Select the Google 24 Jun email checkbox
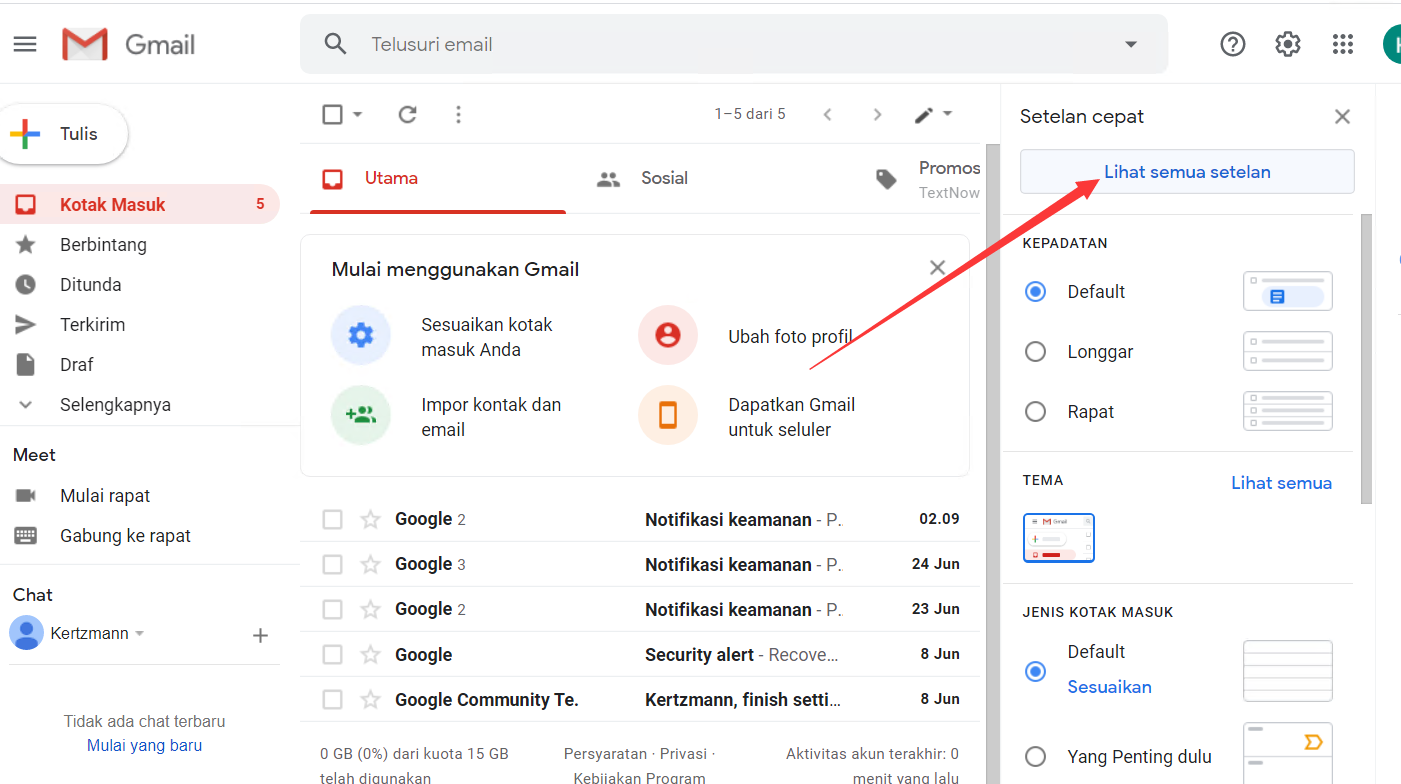 (x=333, y=564)
